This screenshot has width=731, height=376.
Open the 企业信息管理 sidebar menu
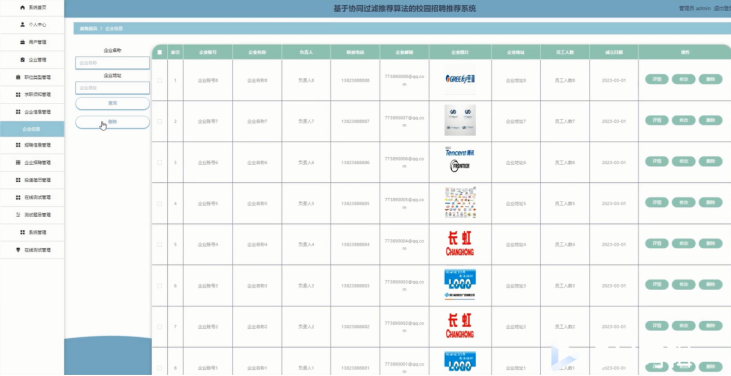click(x=32, y=112)
